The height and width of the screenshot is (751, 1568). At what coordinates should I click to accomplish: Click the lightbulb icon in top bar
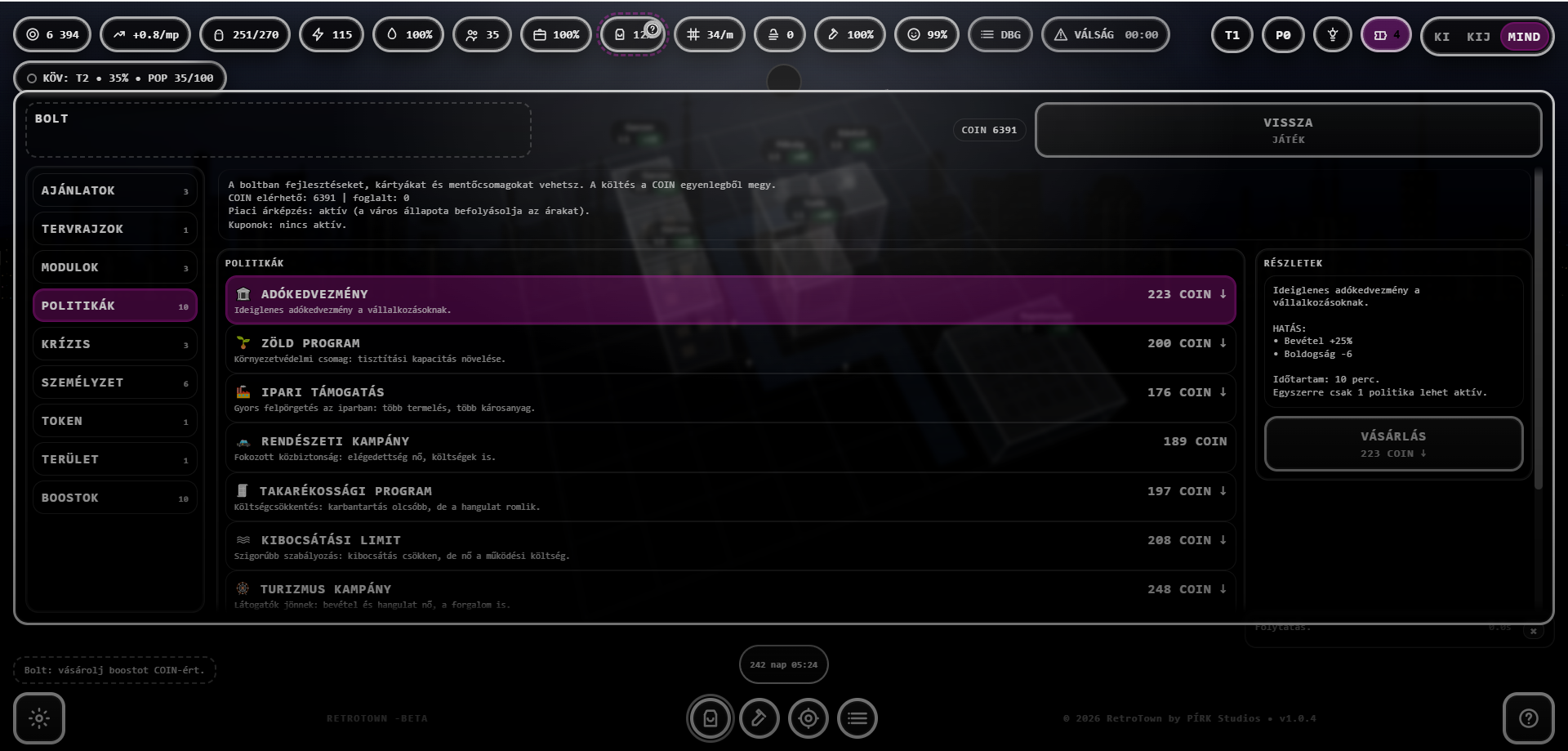click(1333, 35)
